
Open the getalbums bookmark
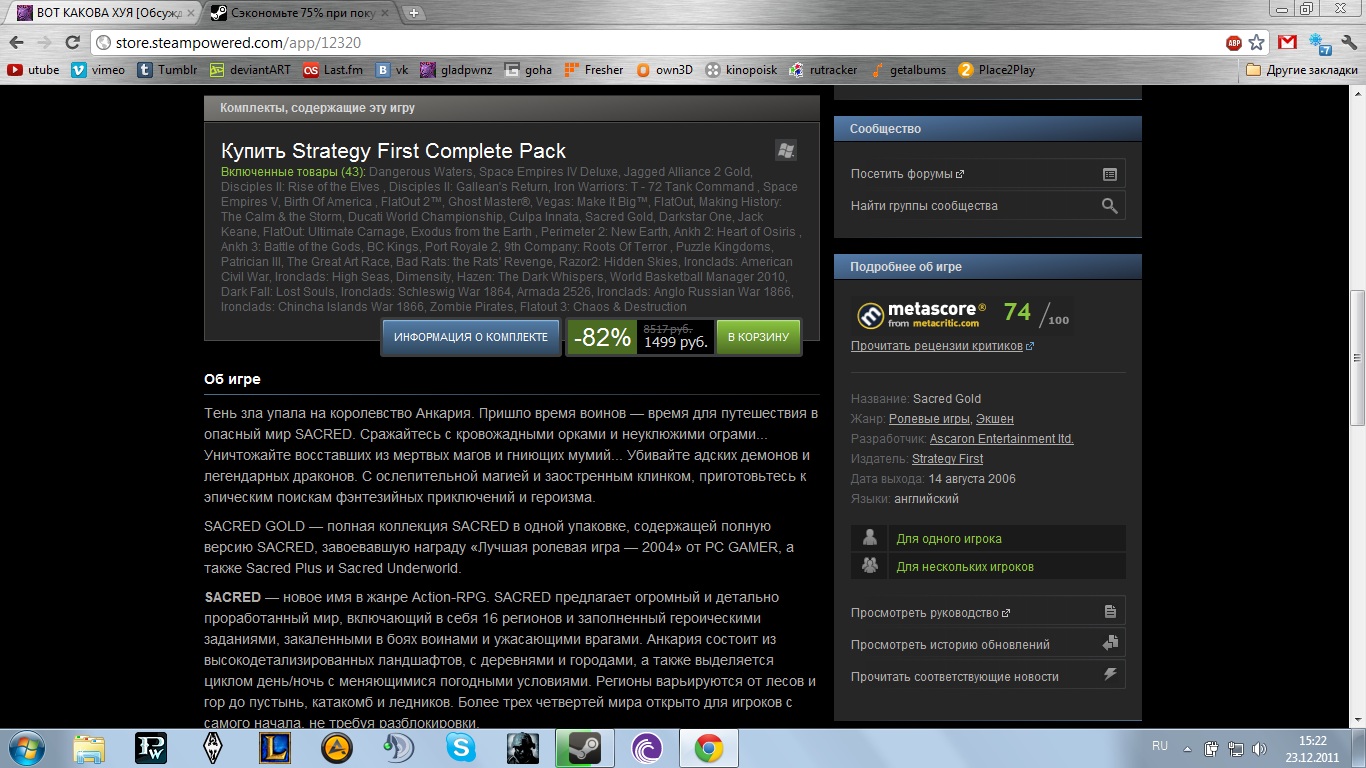(908, 70)
